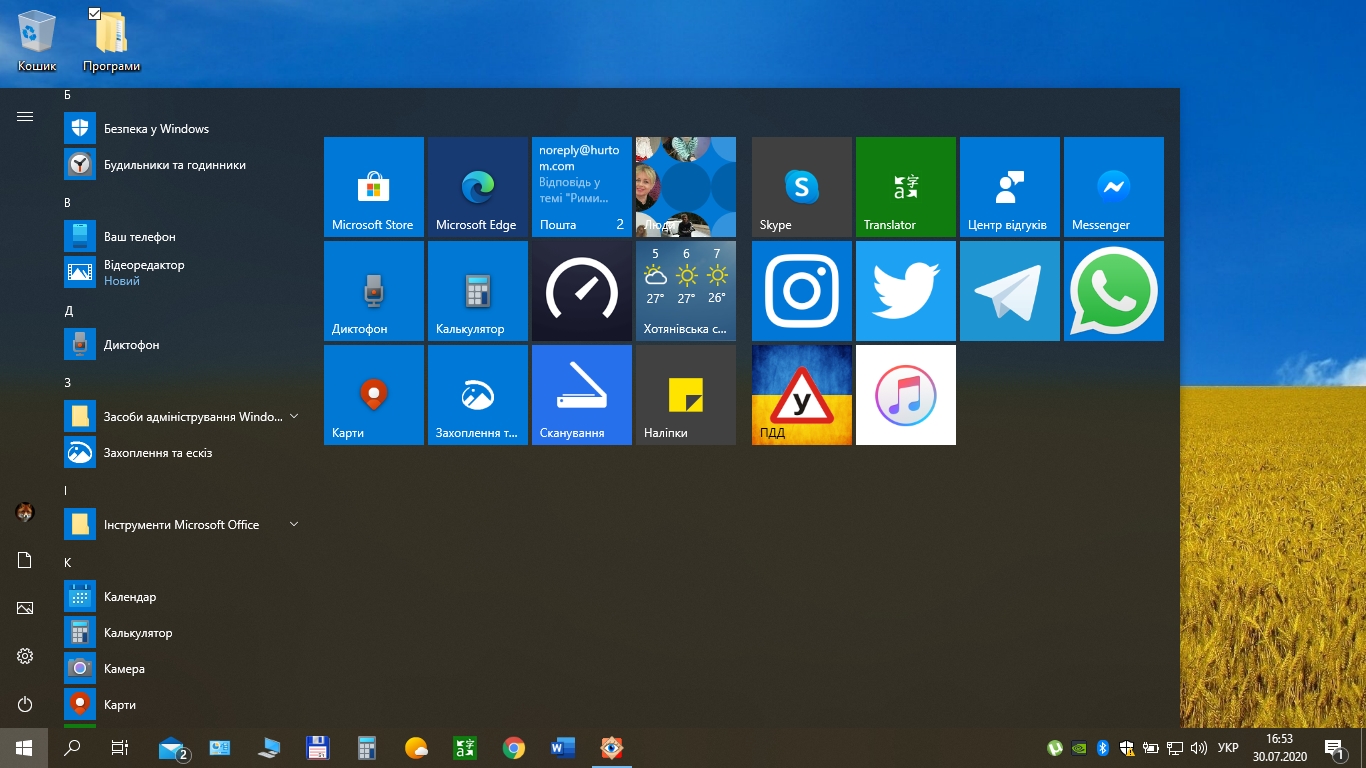Switch keyboard layout via УКР indicator
This screenshot has width=1366, height=768.
point(1229,747)
